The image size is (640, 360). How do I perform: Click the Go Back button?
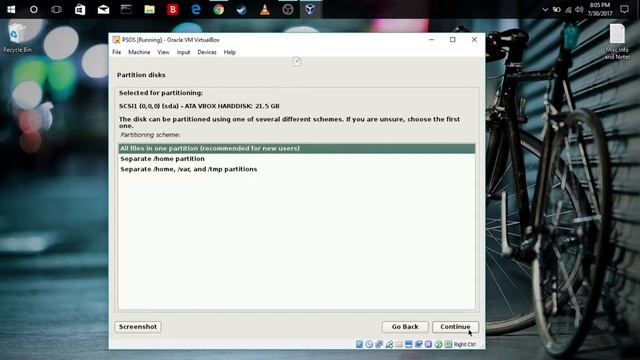coord(405,327)
